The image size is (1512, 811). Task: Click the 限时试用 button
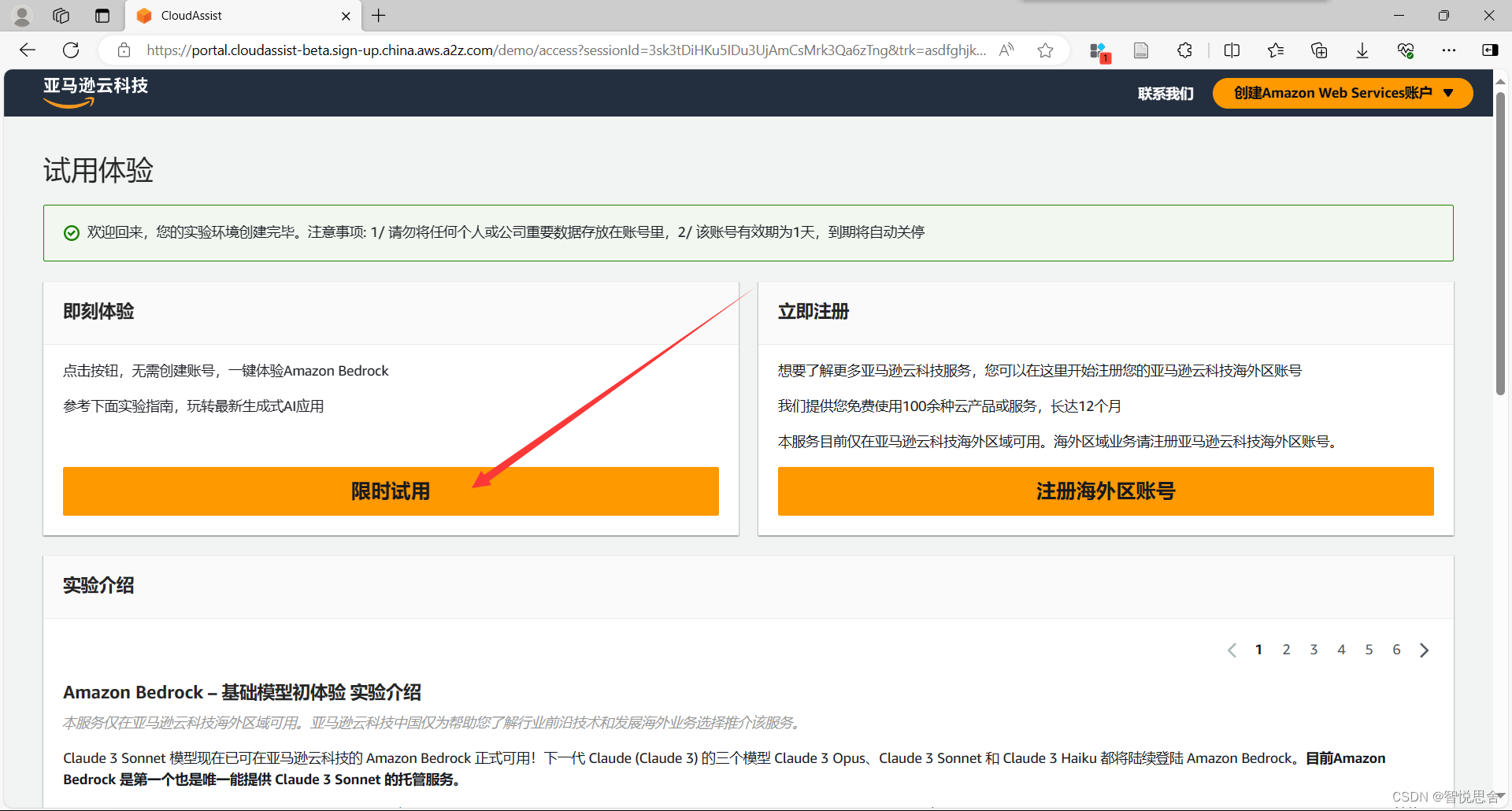391,491
